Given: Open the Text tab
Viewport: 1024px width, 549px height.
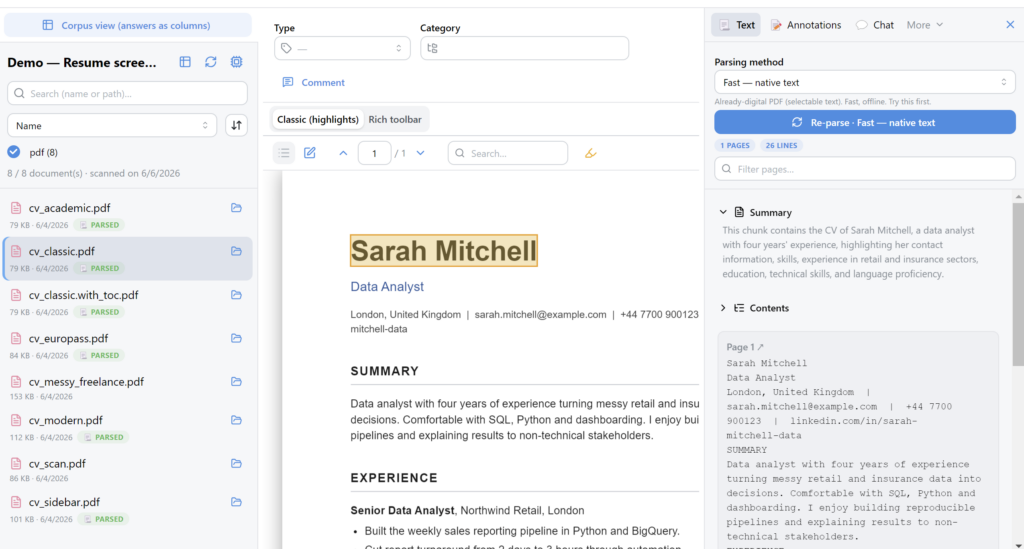Looking at the screenshot, I should point(736,25).
